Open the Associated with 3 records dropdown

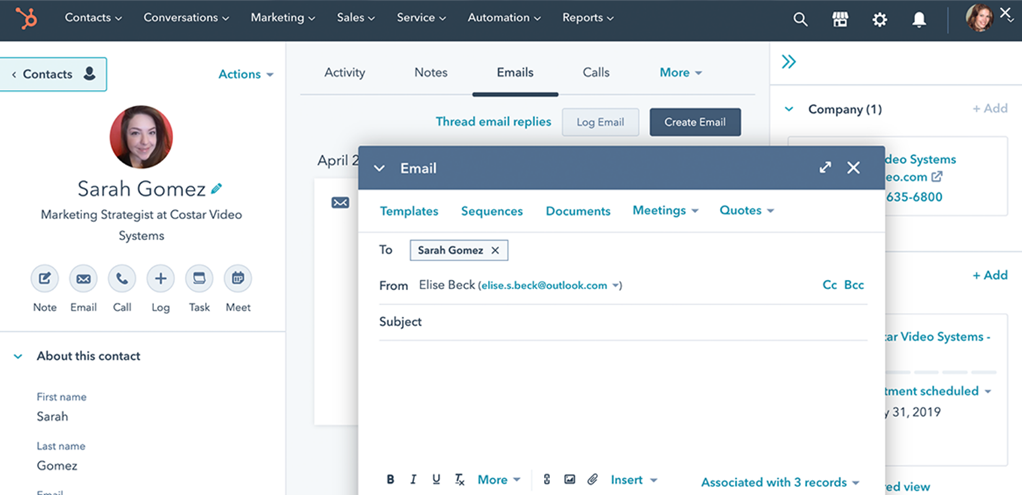tap(780, 482)
